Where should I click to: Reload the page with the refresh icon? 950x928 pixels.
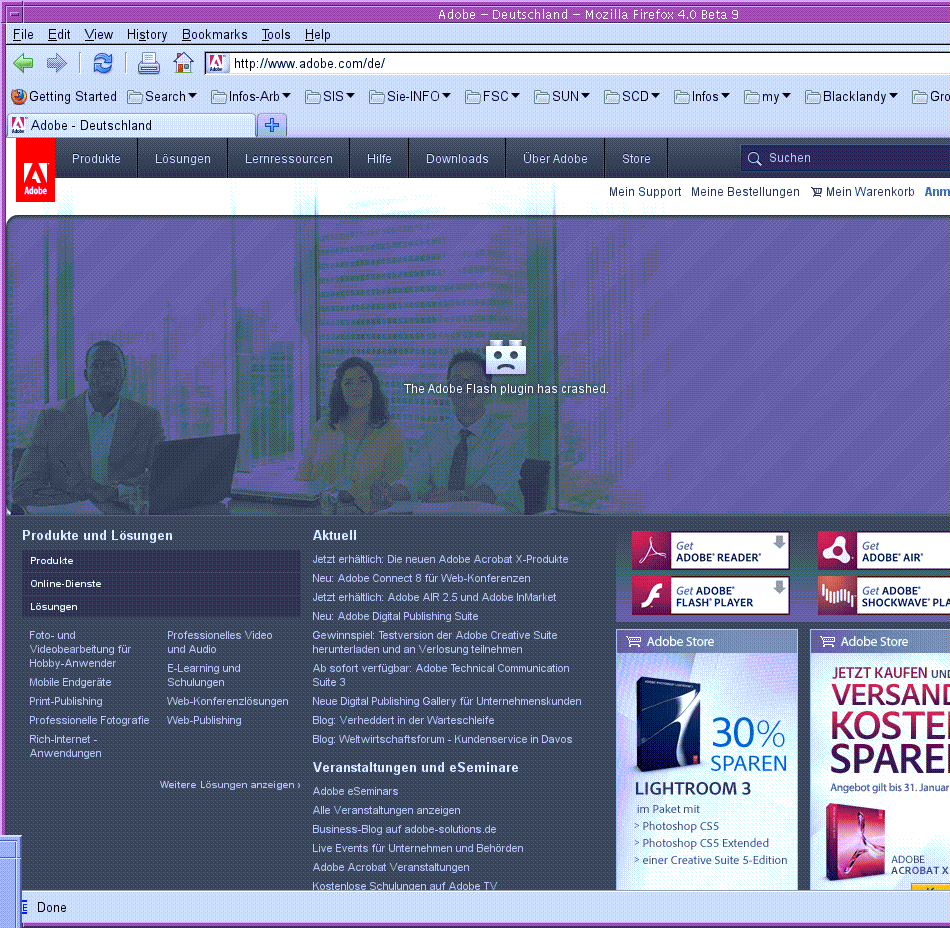point(102,63)
